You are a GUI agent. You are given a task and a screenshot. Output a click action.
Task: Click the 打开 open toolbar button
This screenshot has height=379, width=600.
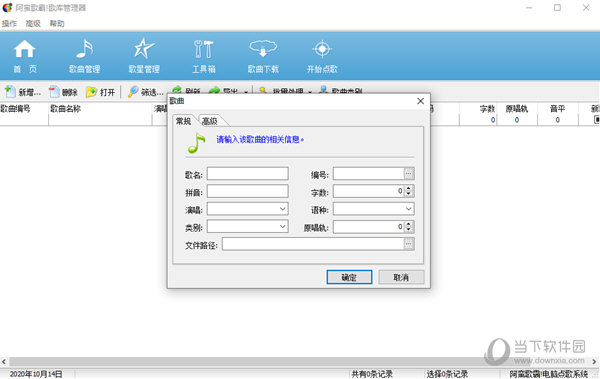tap(101, 92)
